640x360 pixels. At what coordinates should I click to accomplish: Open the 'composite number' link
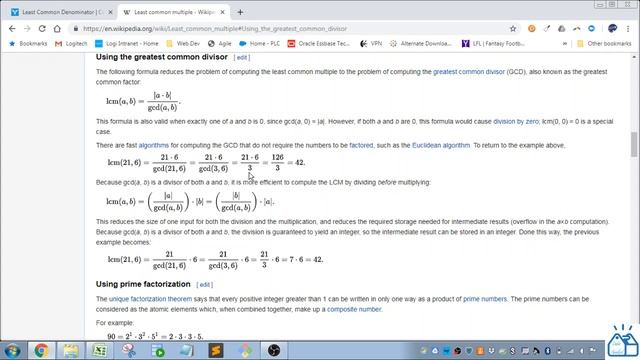354,309
